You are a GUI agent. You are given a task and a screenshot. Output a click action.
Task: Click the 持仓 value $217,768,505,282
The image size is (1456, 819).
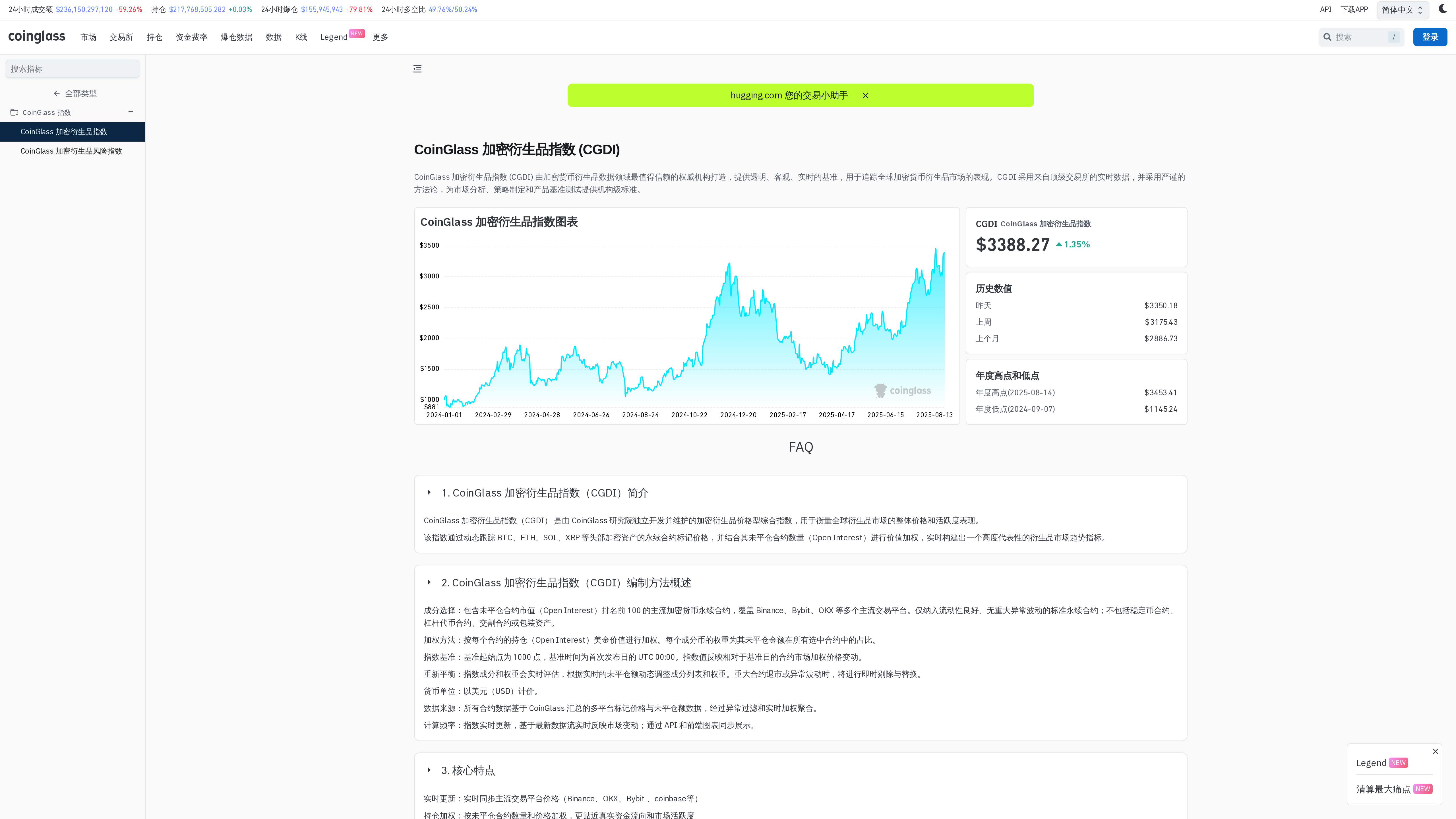coord(197,10)
